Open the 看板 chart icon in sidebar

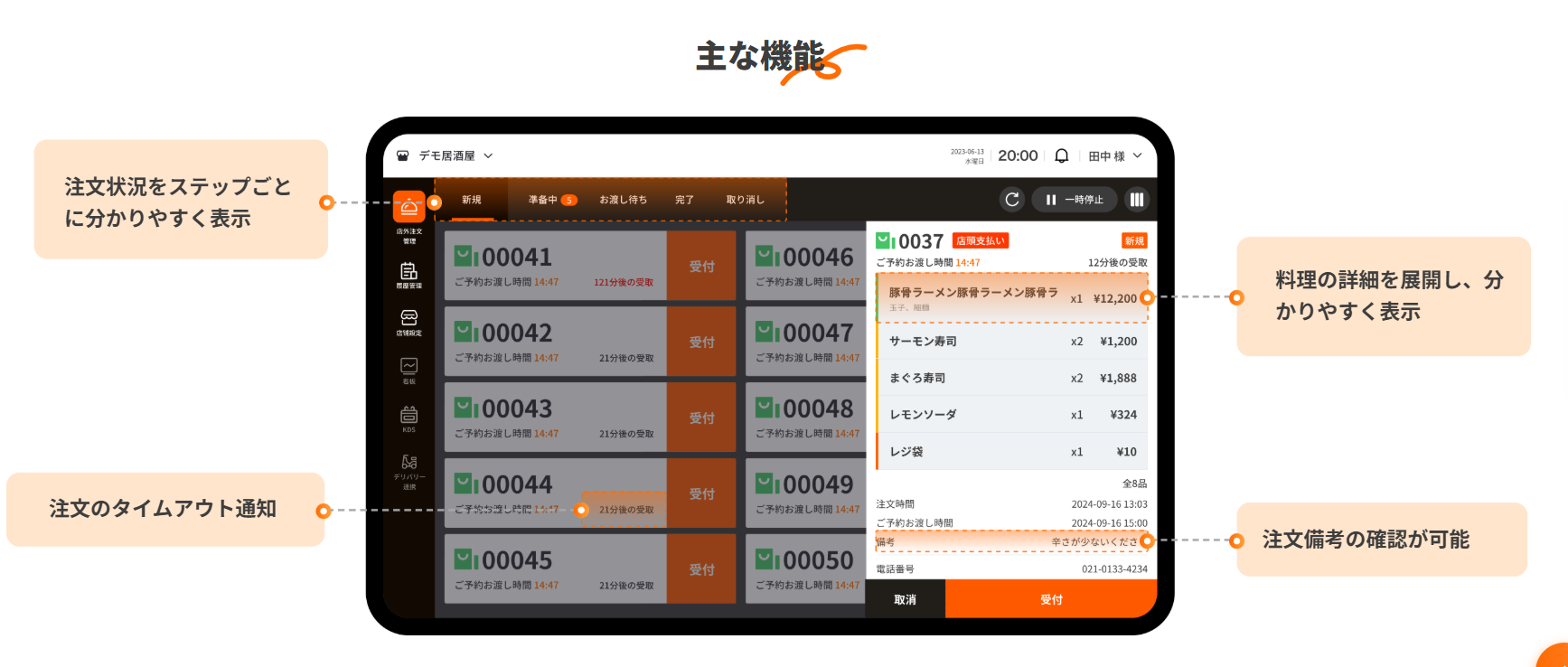pos(409,366)
